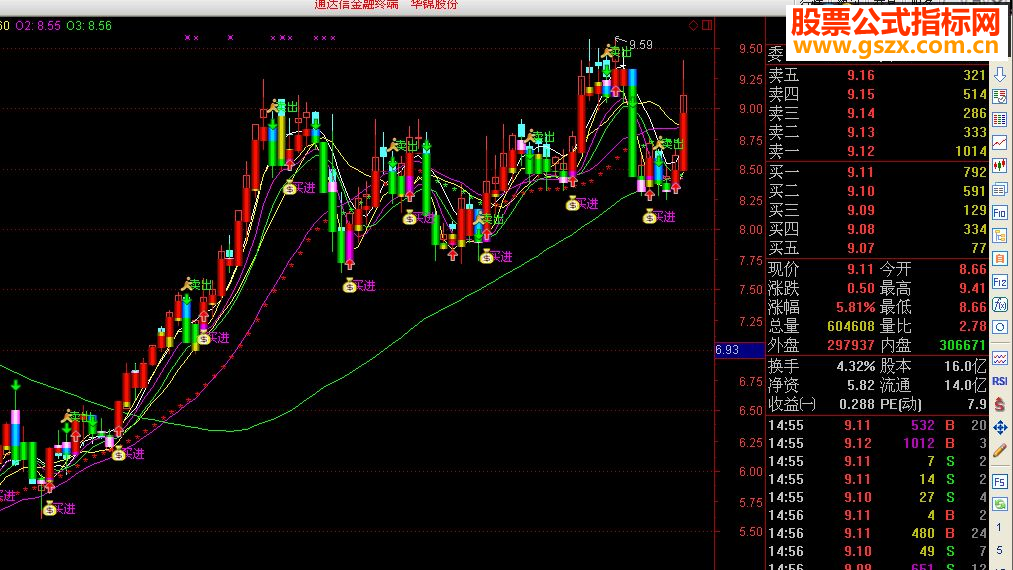Image resolution: width=1013 pixels, height=570 pixels.
Task: Open the F5 chart switch icon
Action: (x=999, y=481)
